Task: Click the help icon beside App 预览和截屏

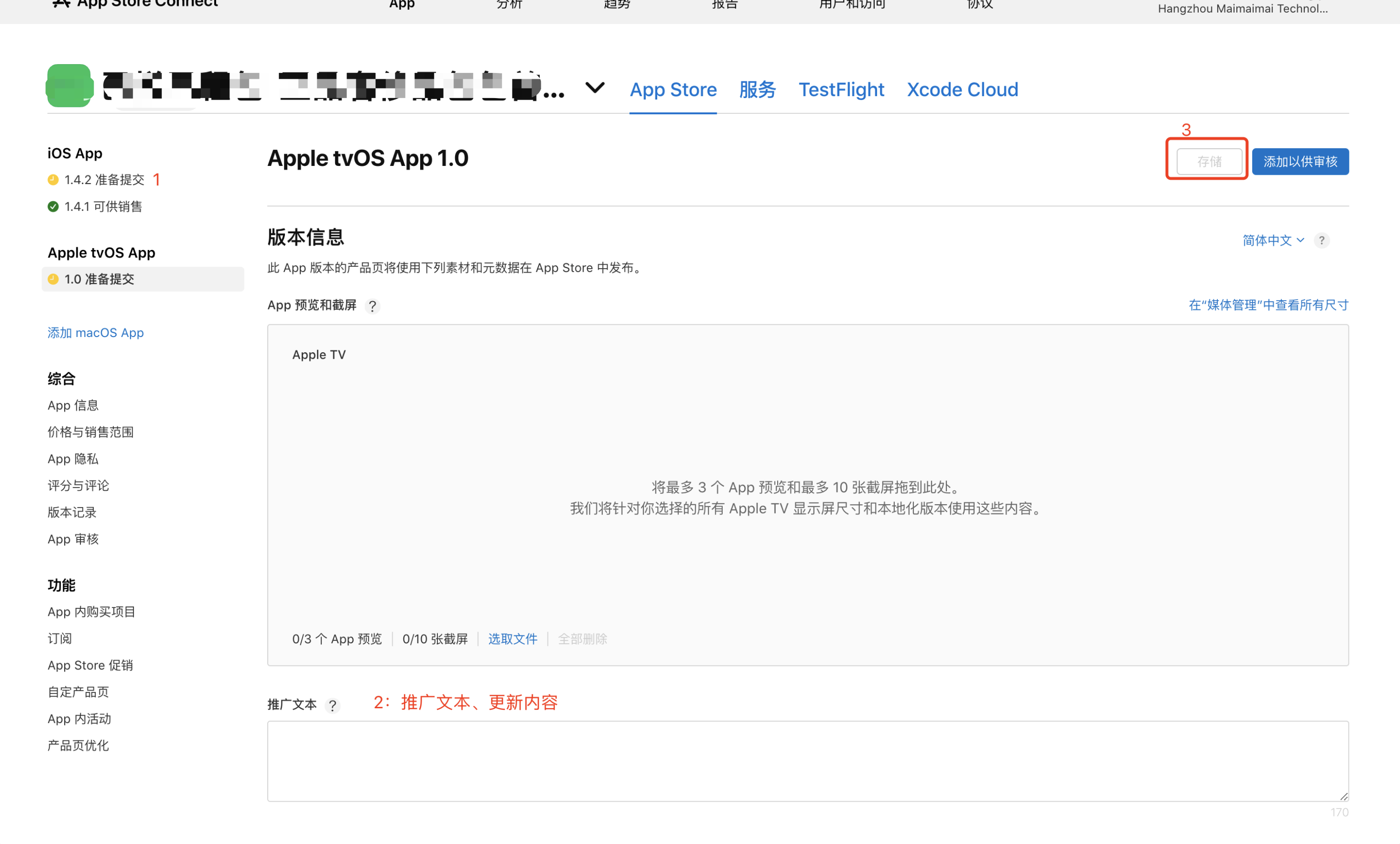Action: pos(372,306)
